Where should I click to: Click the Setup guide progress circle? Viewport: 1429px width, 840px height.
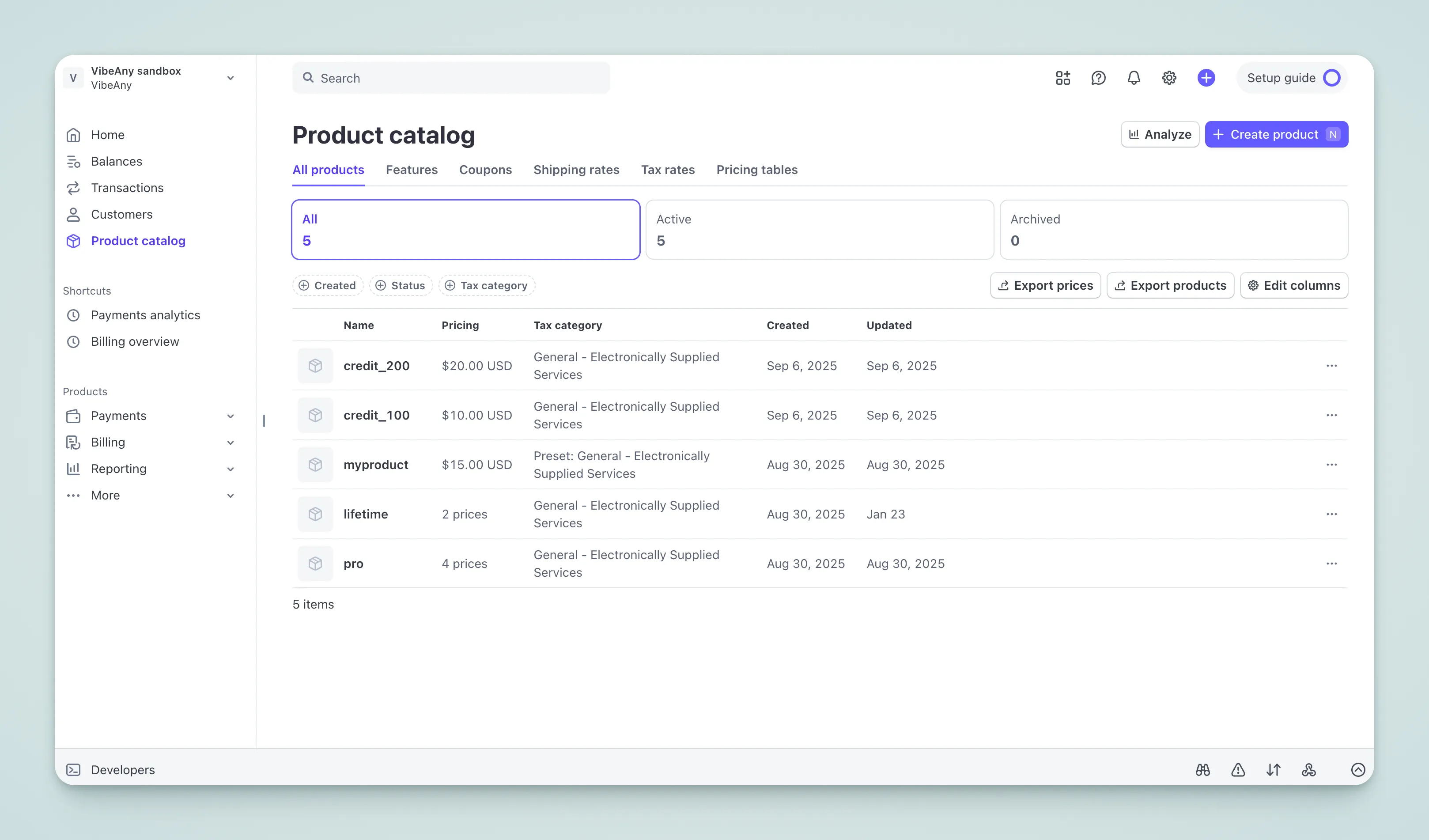[x=1333, y=78]
